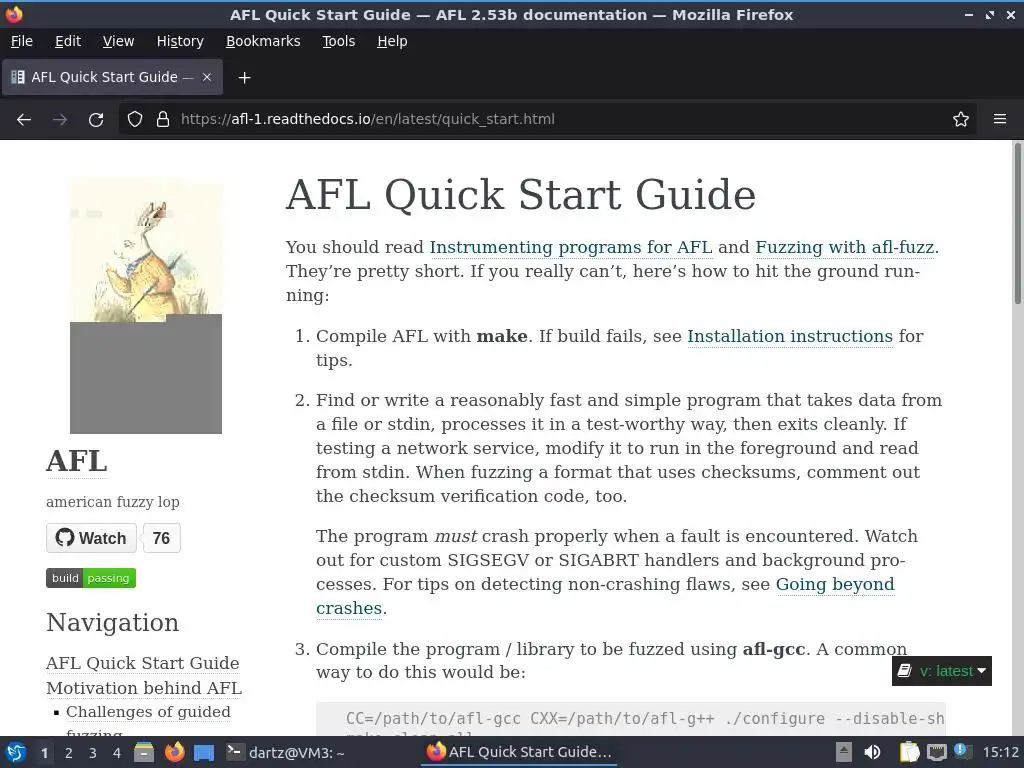Open the clipboard manager tray icon

909,752
